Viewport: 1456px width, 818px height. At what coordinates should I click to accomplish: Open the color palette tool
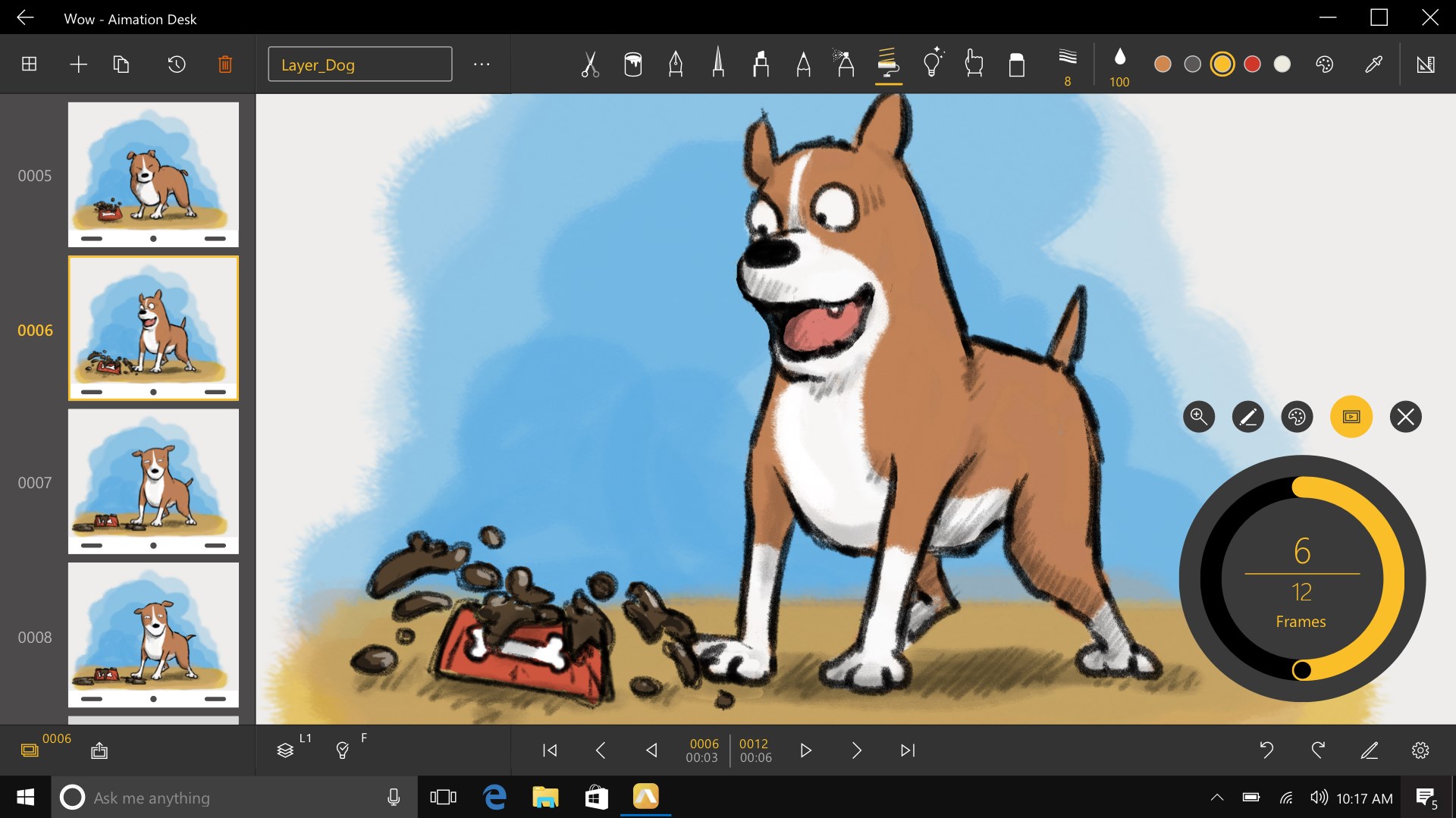(x=1323, y=64)
